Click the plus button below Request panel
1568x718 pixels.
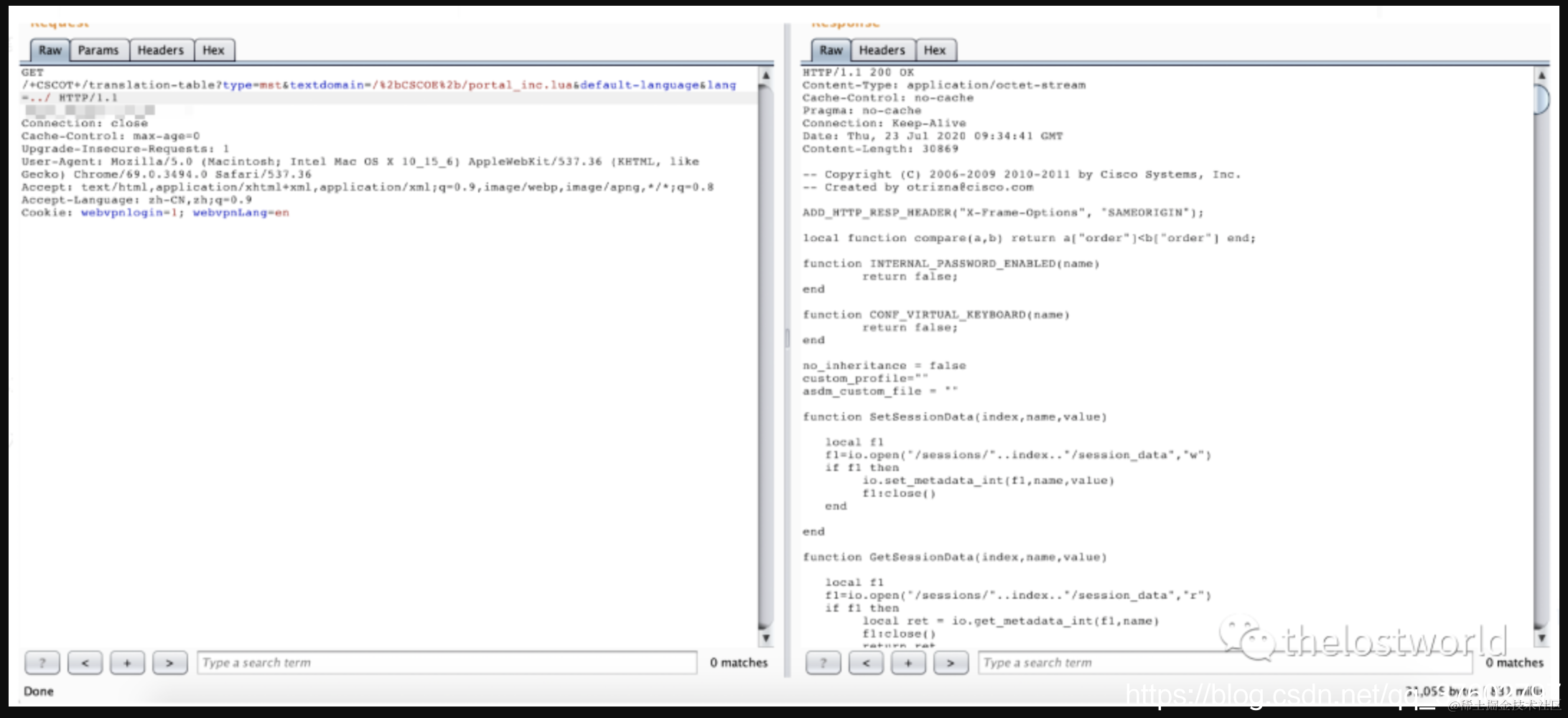[127, 663]
